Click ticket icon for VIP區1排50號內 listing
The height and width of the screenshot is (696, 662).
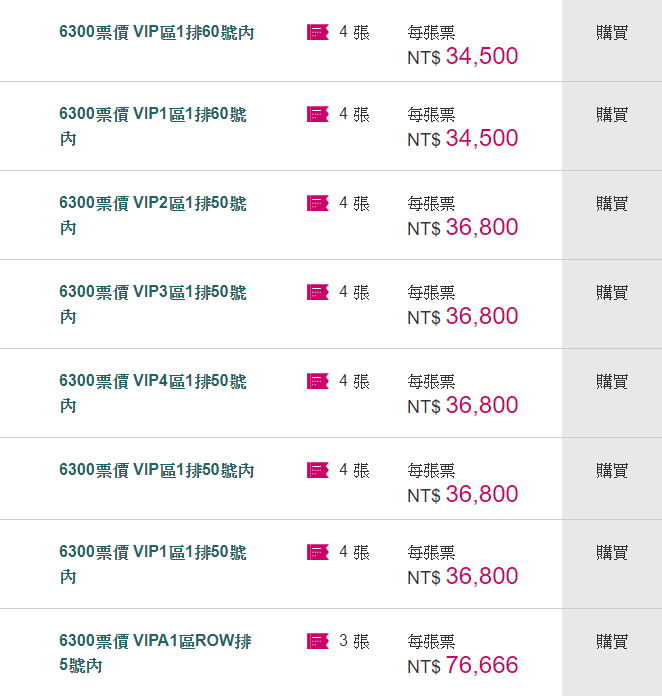[318, 470]
